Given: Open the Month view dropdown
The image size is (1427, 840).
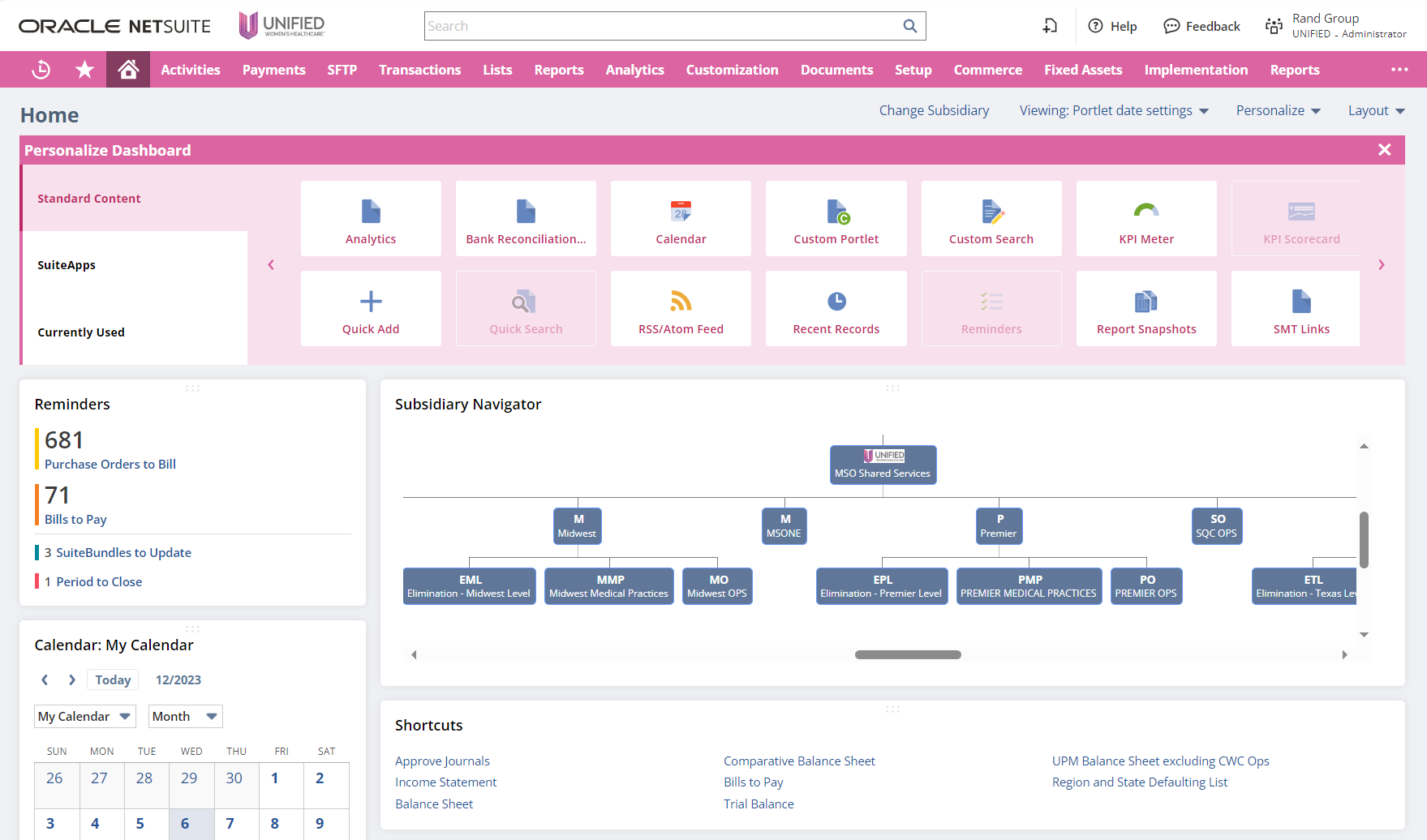Looking at the screenshot, I should pos(186,716).
